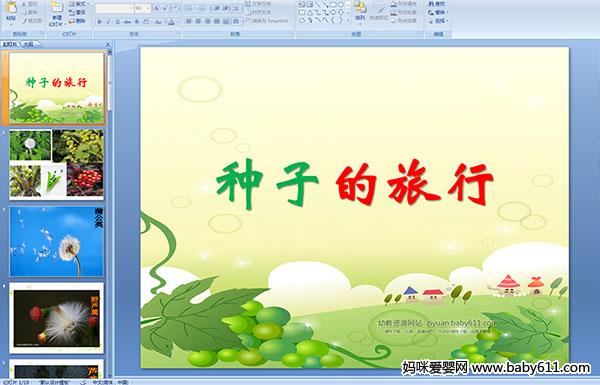
Task: Click the Copy icon
Action: pyautogui.click(x=24, y=12)
